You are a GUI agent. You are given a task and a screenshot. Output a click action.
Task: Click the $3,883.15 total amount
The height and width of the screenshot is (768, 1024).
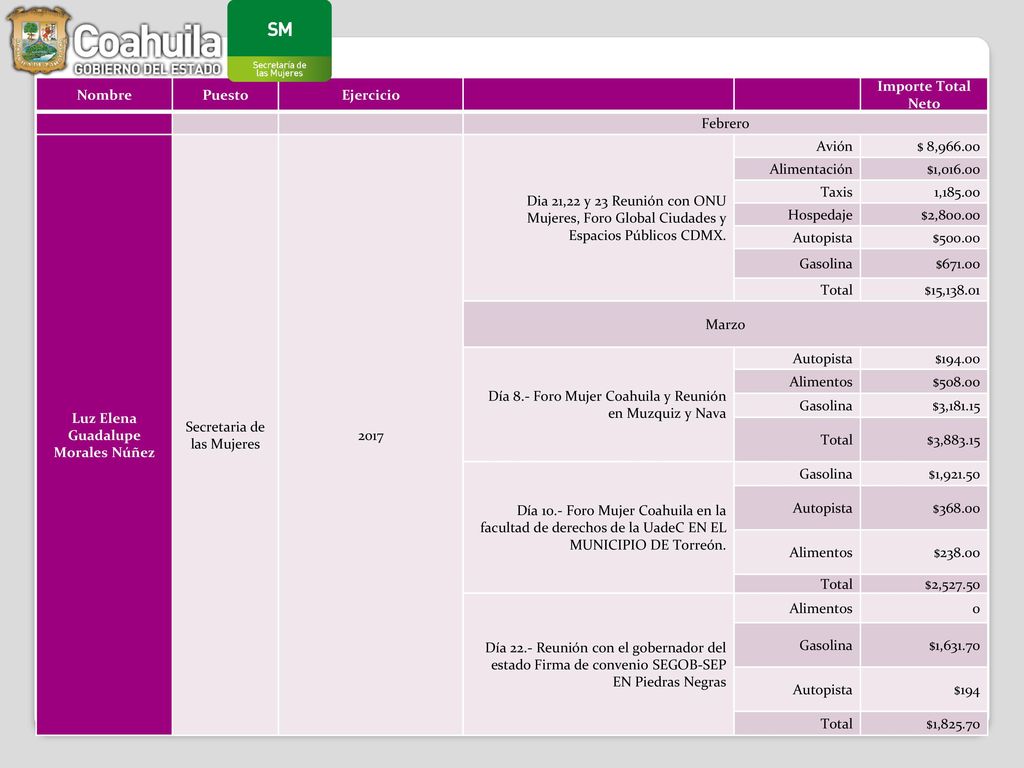(953, 440)
